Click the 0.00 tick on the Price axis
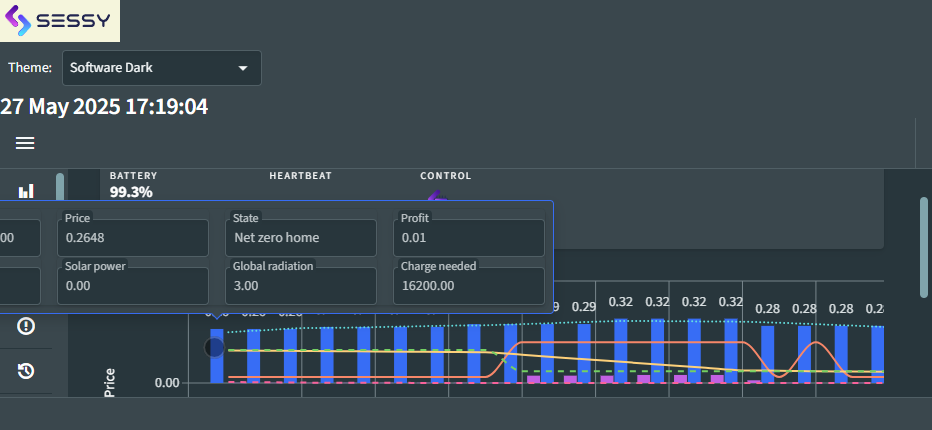 point(167,382)
